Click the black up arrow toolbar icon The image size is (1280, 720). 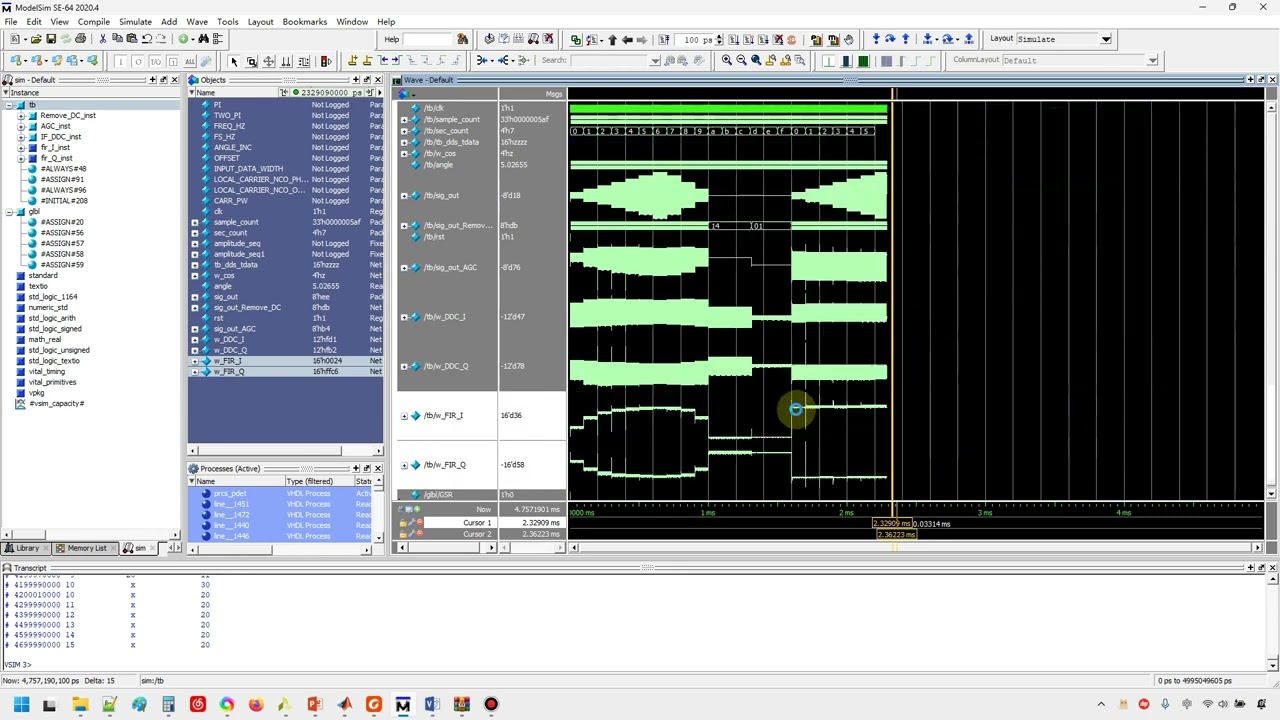612,39
